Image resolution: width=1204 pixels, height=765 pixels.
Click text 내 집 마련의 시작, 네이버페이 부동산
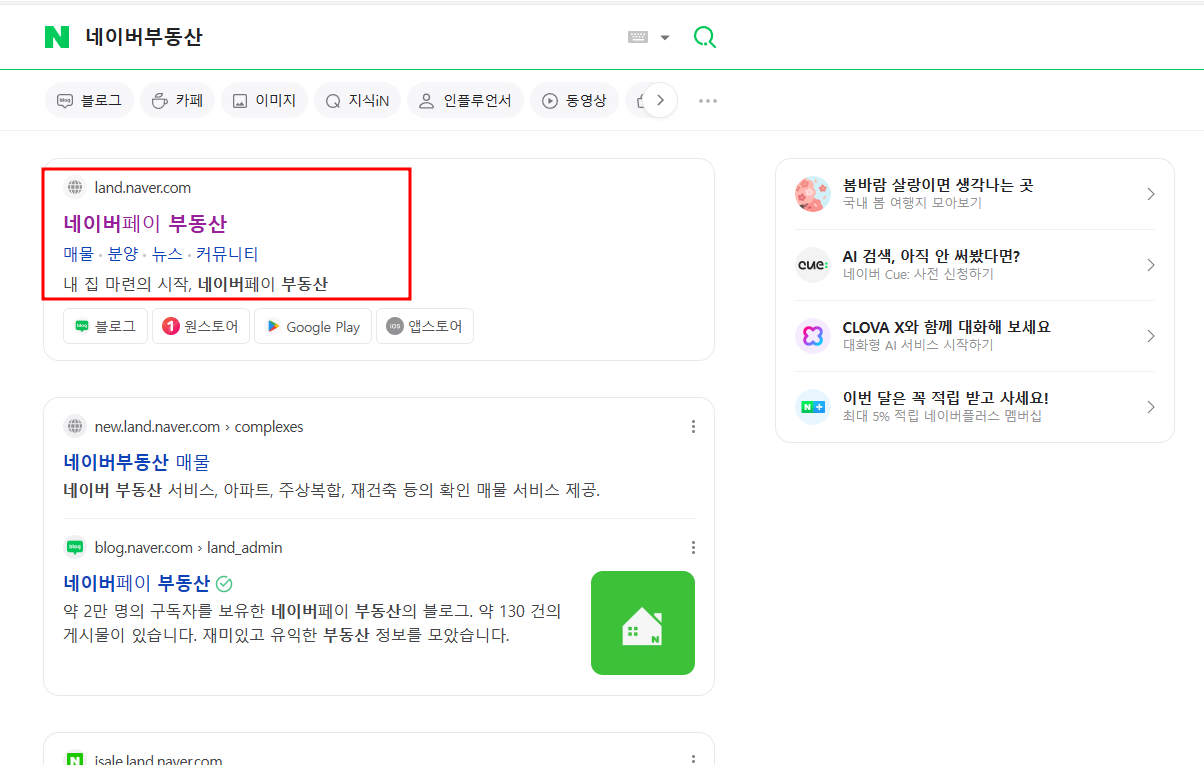coord(196,284)
